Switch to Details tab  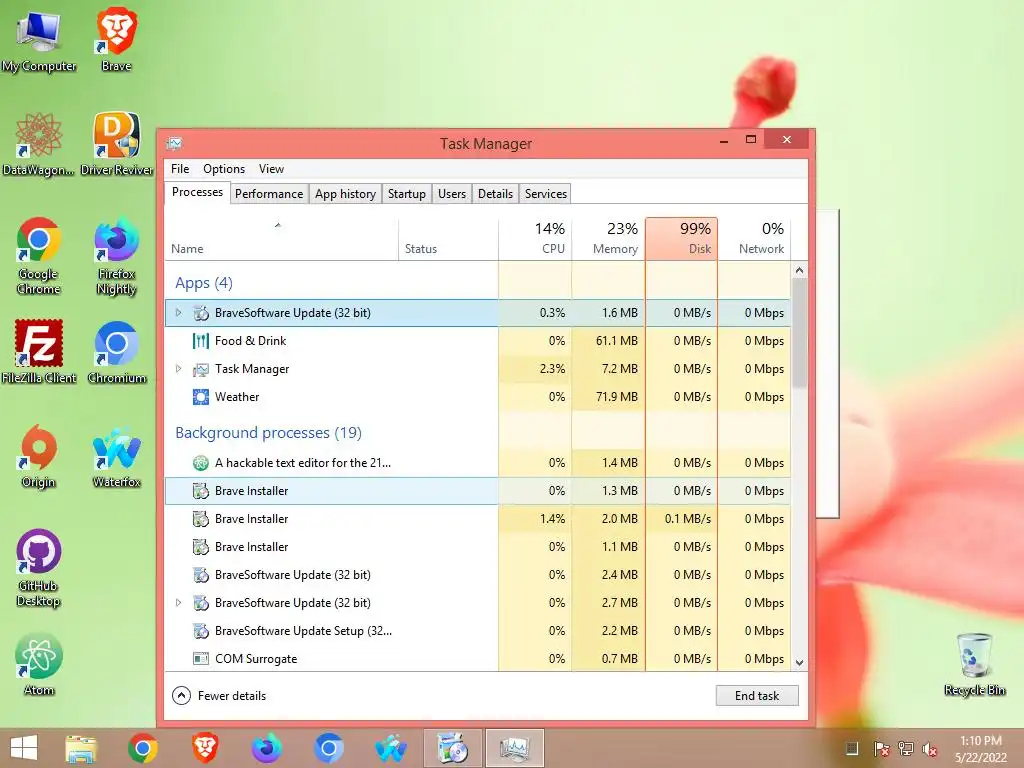[x=495, y=194]
